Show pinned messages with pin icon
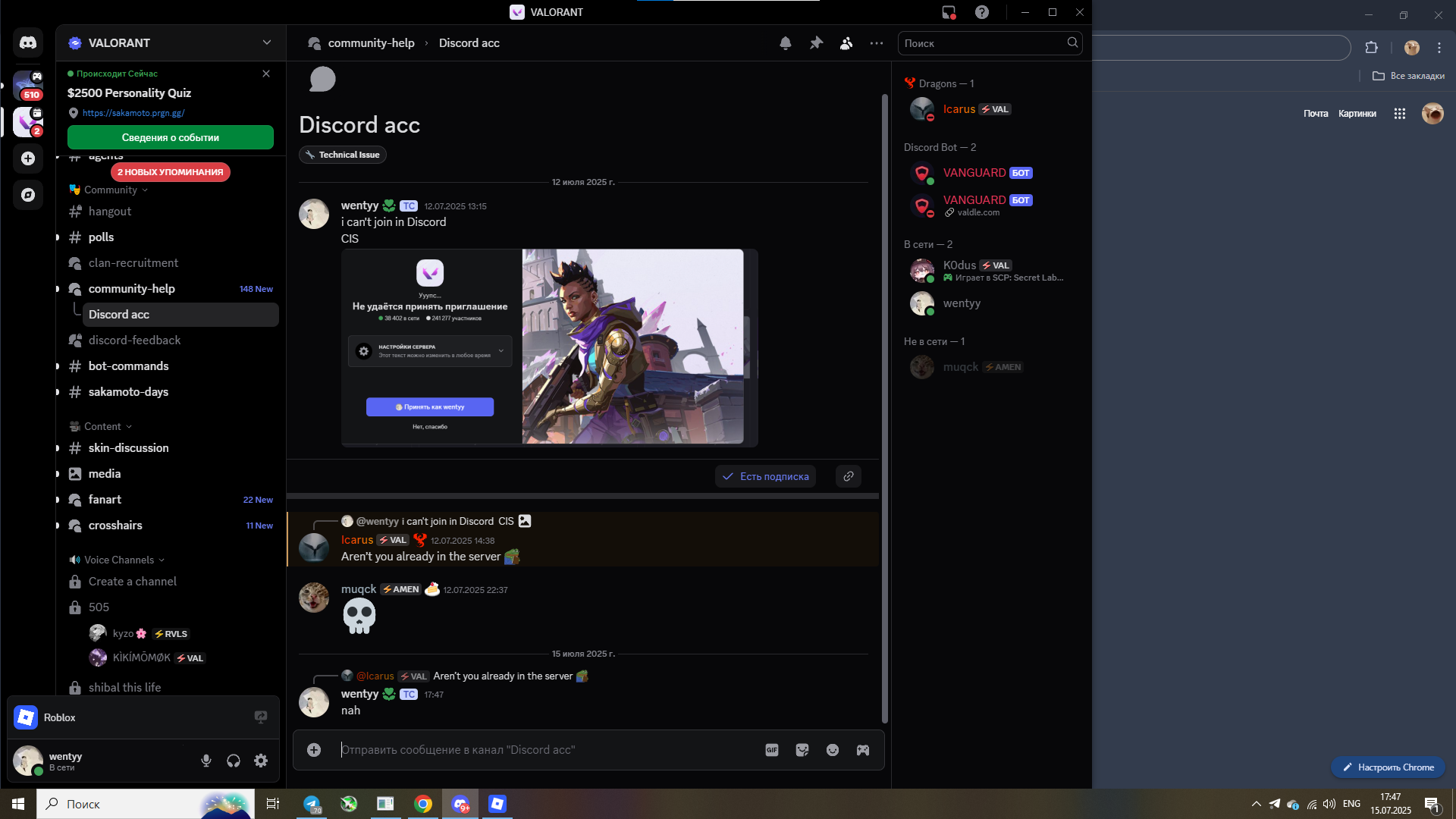The height and width of the screenshot is (819, 1456). [816, 43]
